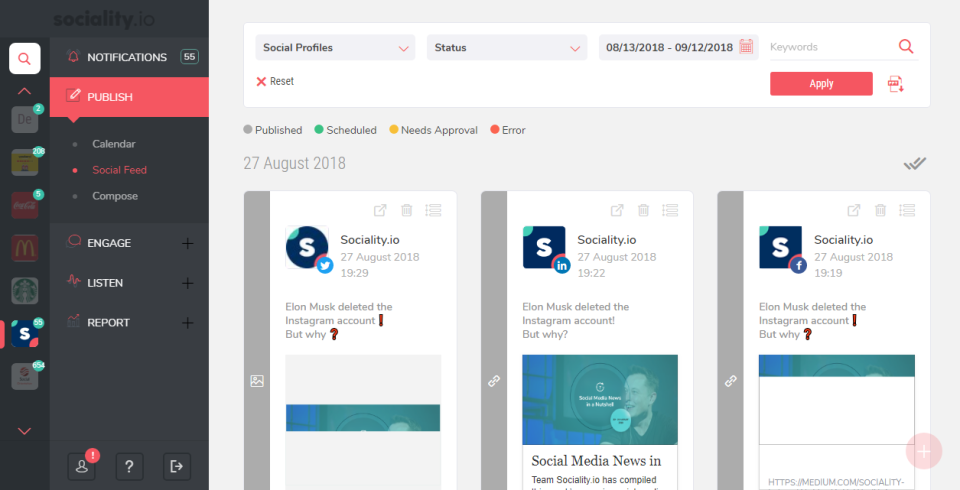Open the 19:22 LinkedIn post externally
The height and width of the screenshot is (490, 960).
pos(617,210)
